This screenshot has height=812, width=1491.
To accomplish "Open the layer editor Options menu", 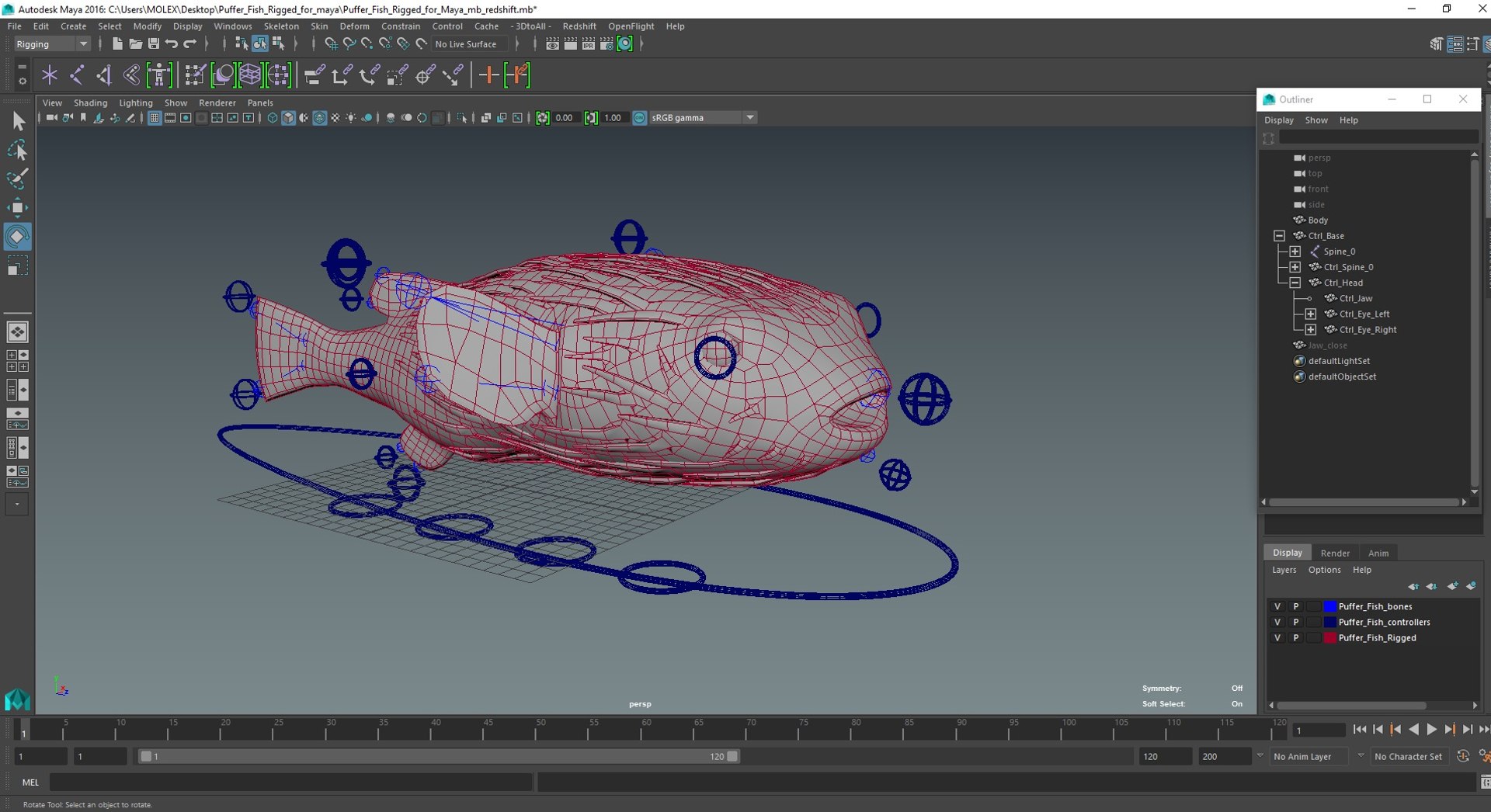I will point(1324,570).
